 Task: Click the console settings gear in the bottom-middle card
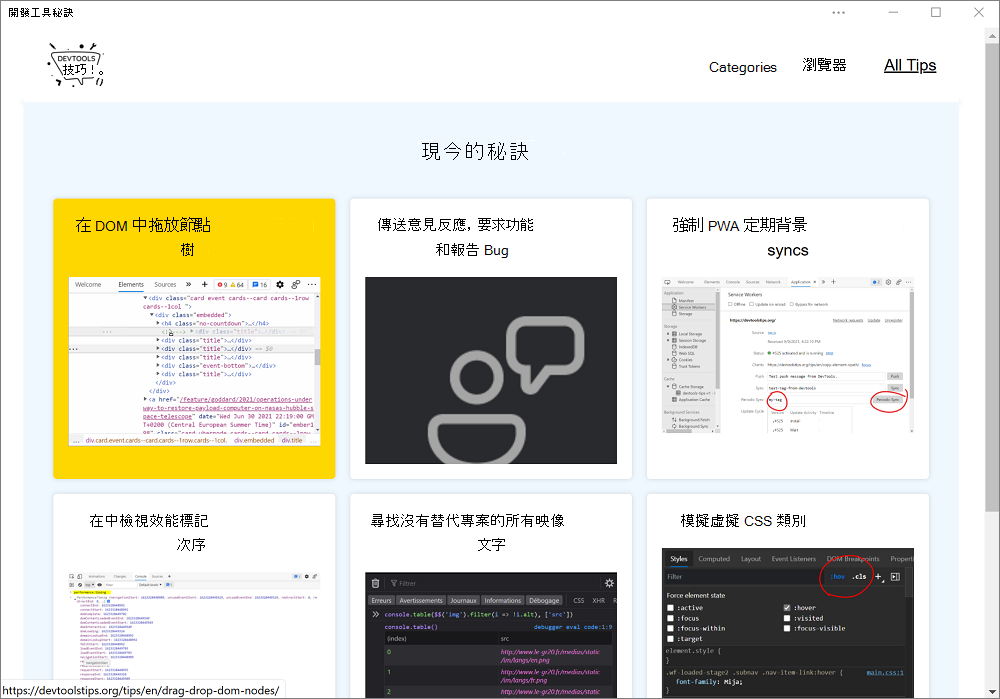point(609,582)
